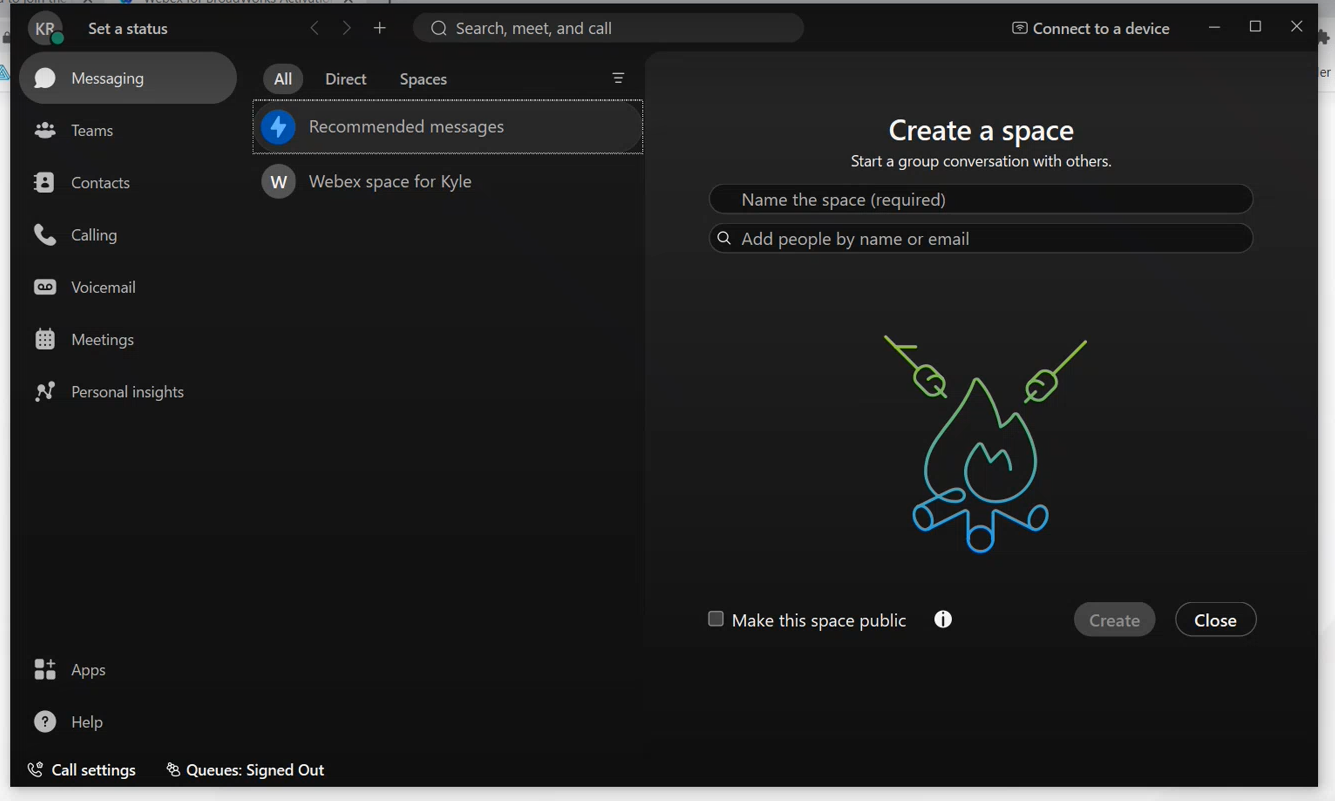
Task: Switch to the Spaces tab
Action: point(423,79)
